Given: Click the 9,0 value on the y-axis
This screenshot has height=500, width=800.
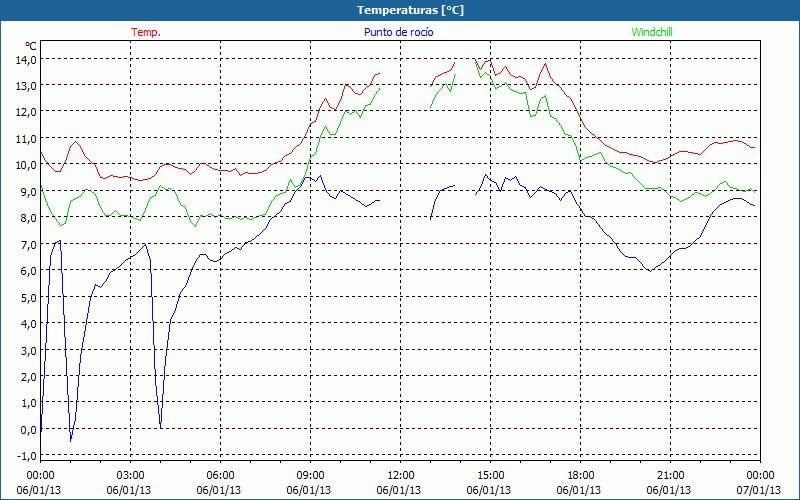Looking at the screenshot, I should (29, 192).
